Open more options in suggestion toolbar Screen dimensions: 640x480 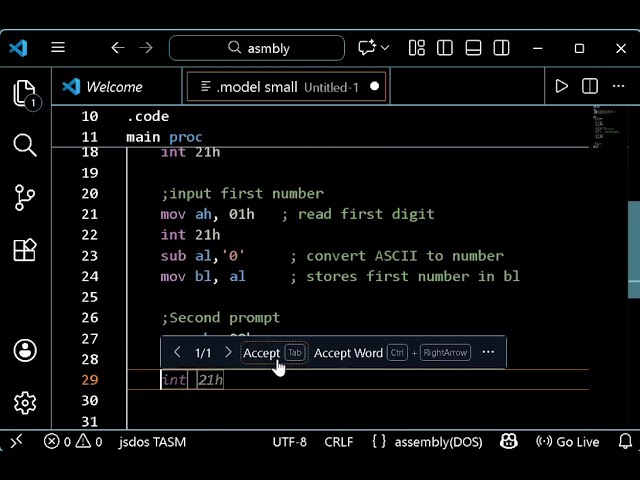488,352
